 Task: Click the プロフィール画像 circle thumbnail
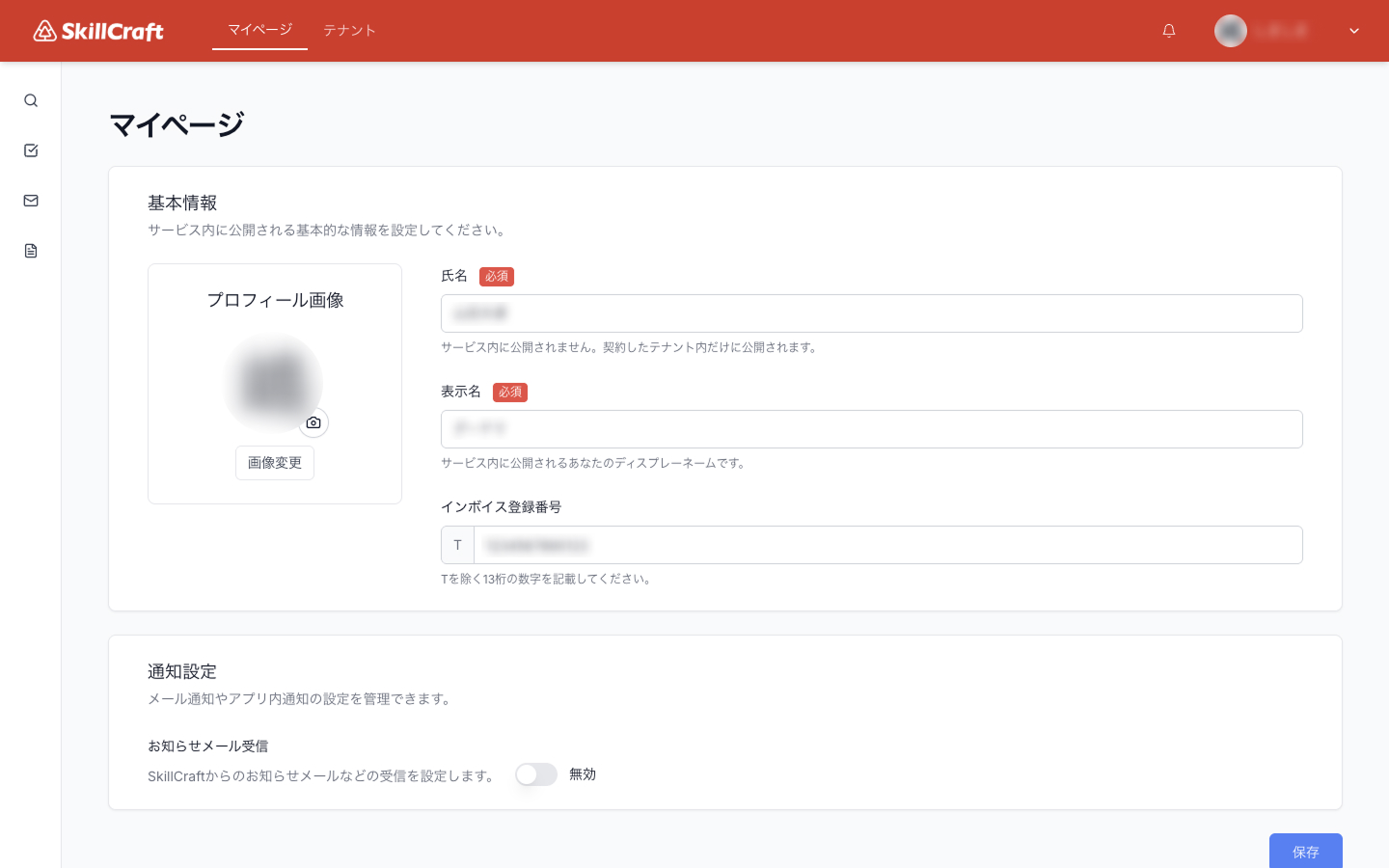274,383
